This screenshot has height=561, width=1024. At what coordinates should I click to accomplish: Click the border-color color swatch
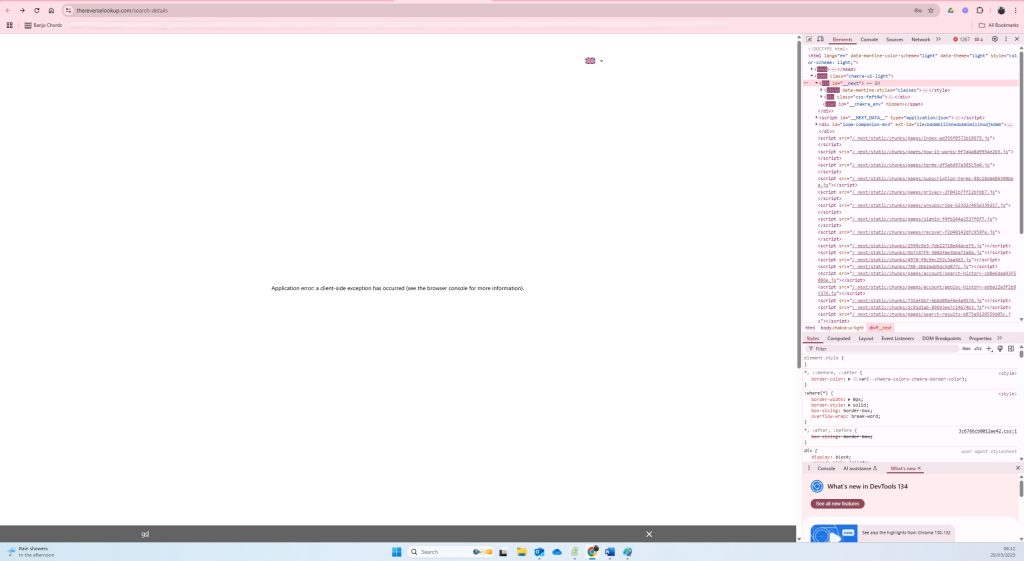(x=855, y=379)
